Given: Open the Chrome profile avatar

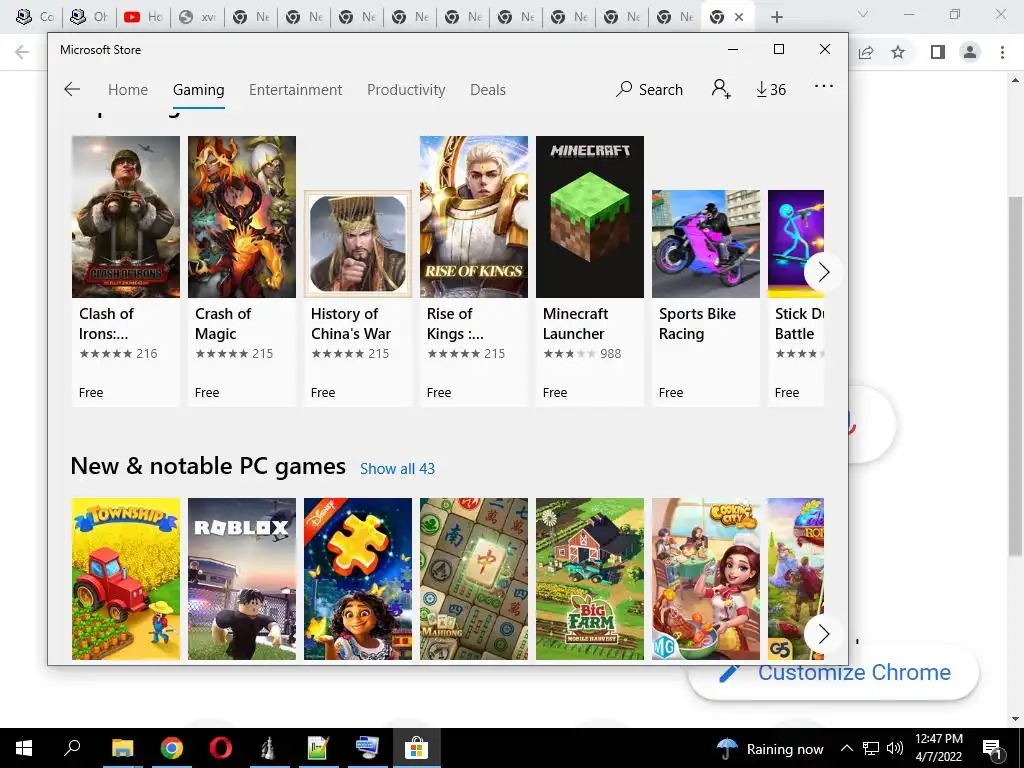Looking at the screenshot, I should pyautogui.click(x=970, y=52).
